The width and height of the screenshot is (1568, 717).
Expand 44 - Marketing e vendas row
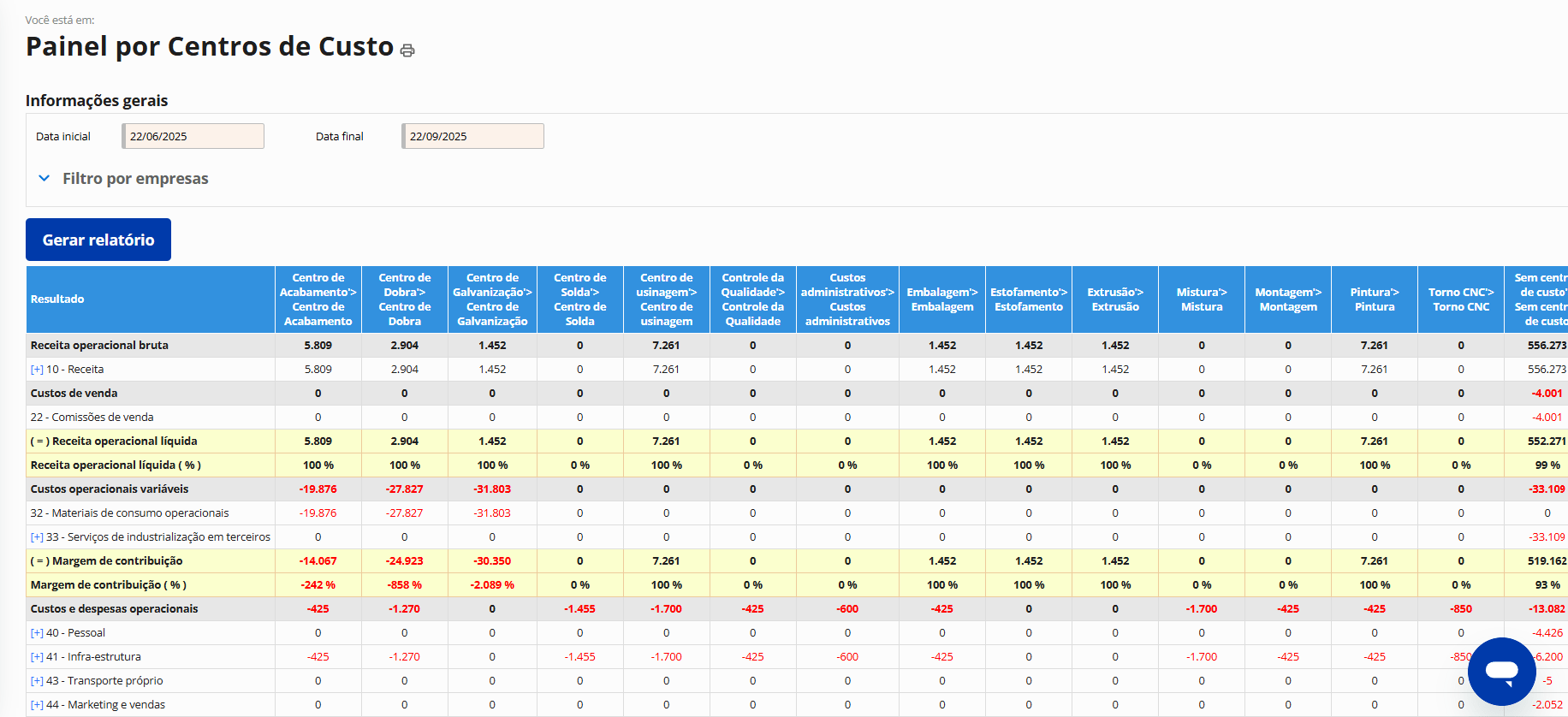(x=37, y=705)
